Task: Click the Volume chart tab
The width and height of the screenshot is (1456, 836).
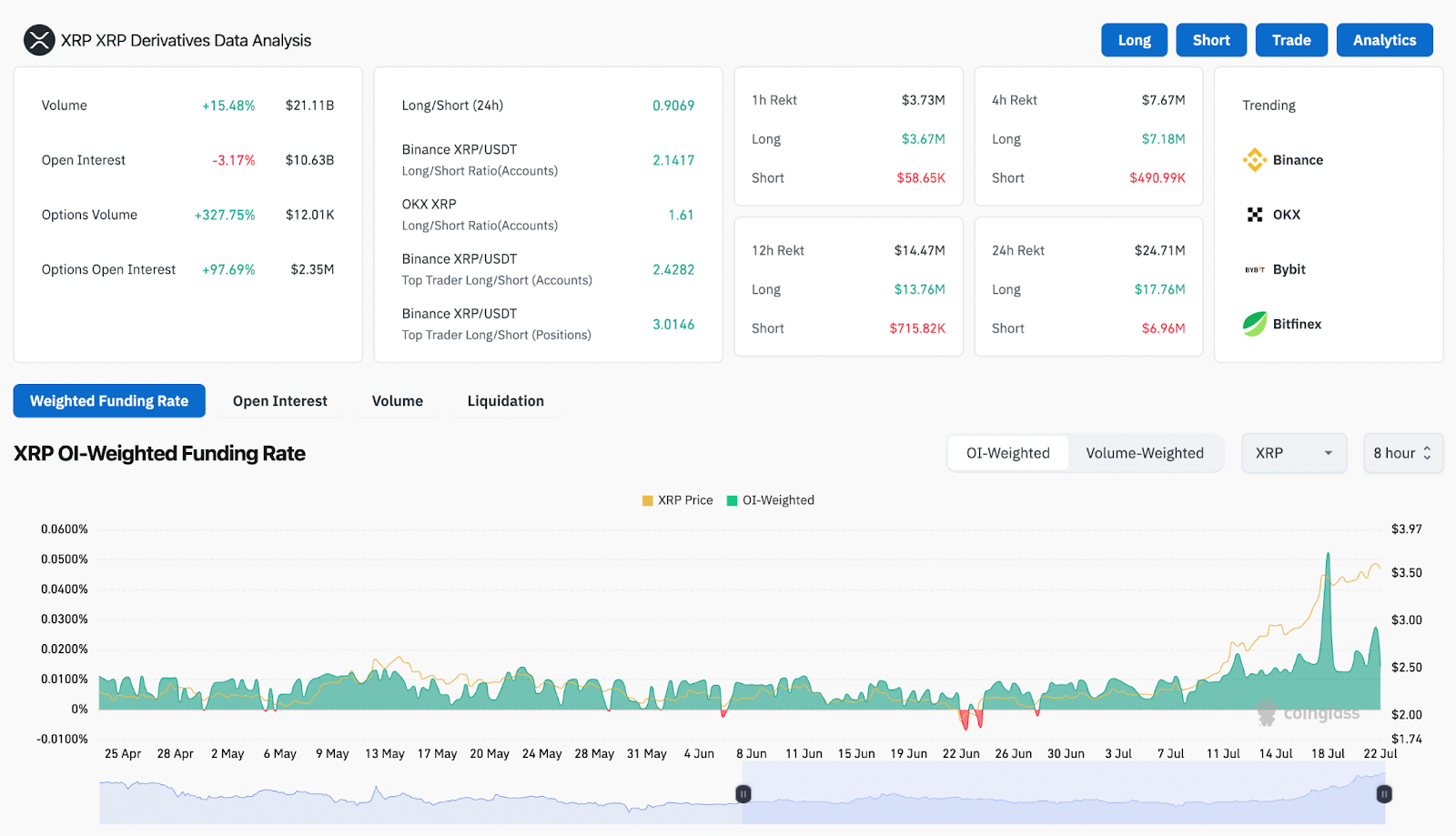Action: click(x=398, y=401)
